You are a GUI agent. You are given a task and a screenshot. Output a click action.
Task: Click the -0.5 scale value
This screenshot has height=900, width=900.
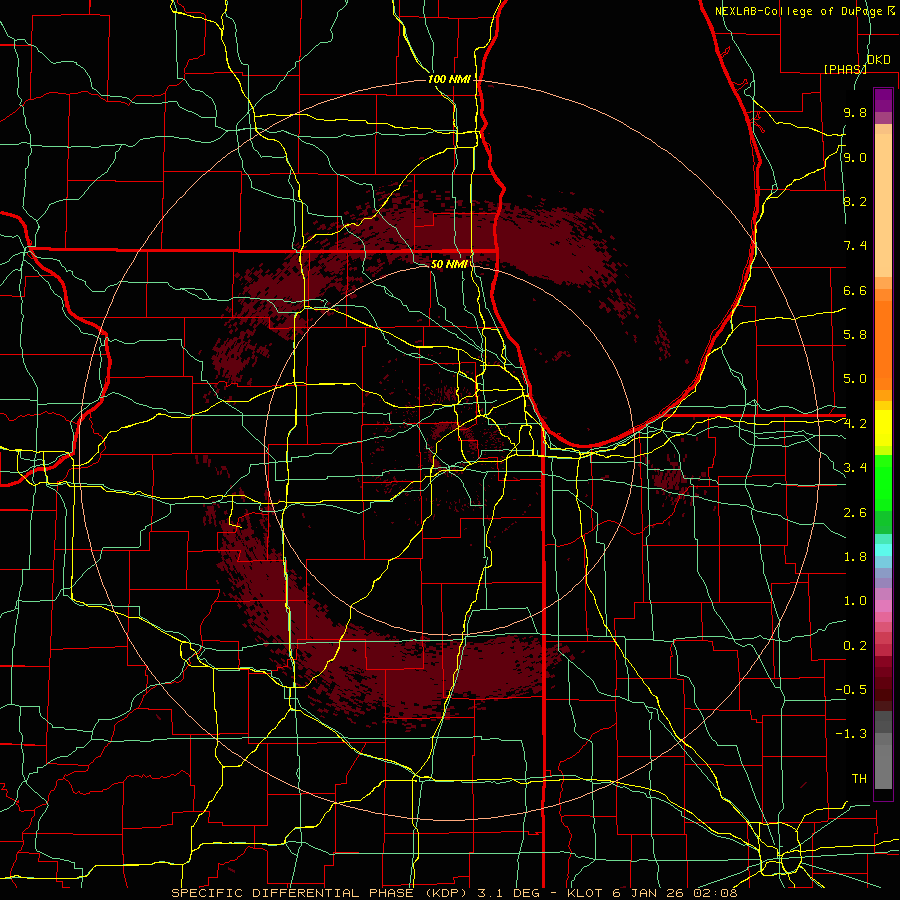pos(851,690)
